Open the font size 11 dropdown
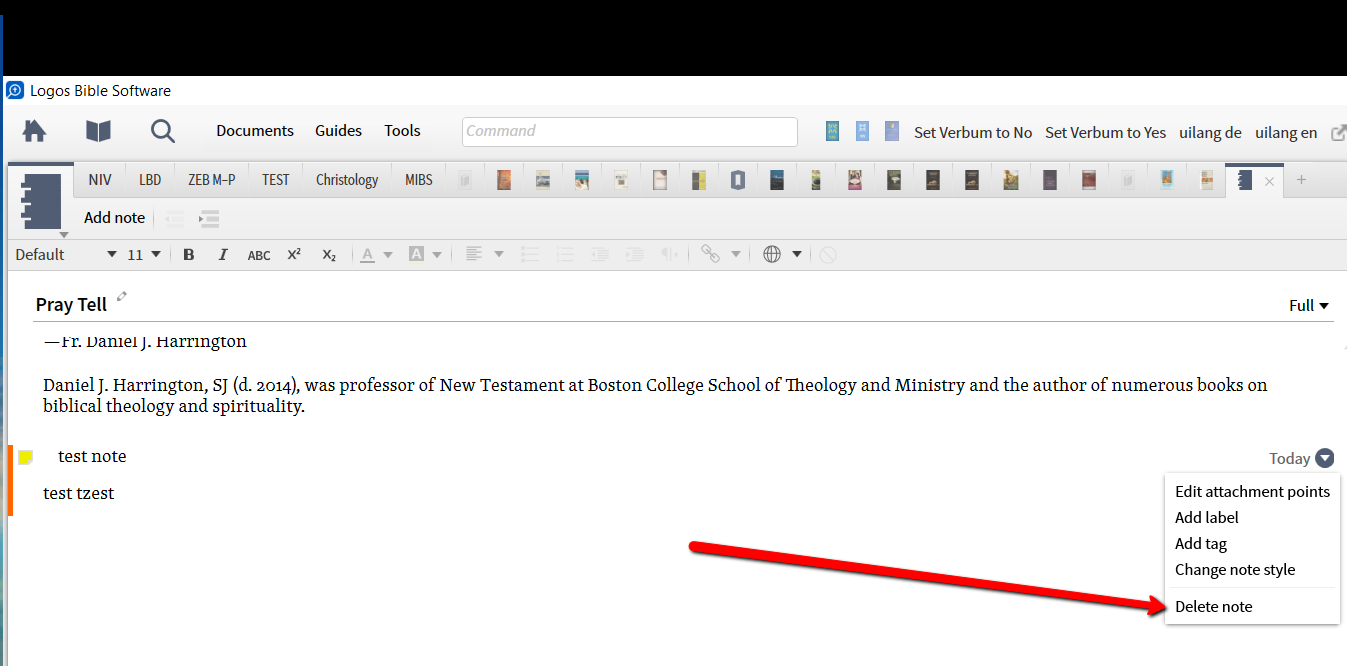 [144, 255]
